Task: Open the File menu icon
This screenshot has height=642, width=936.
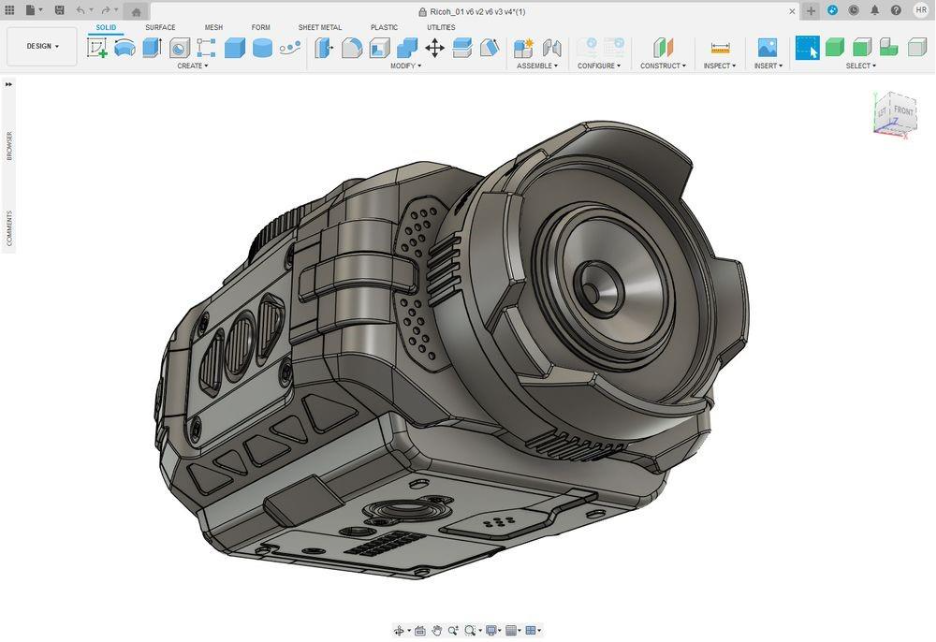Action: [x=30, y=10]
